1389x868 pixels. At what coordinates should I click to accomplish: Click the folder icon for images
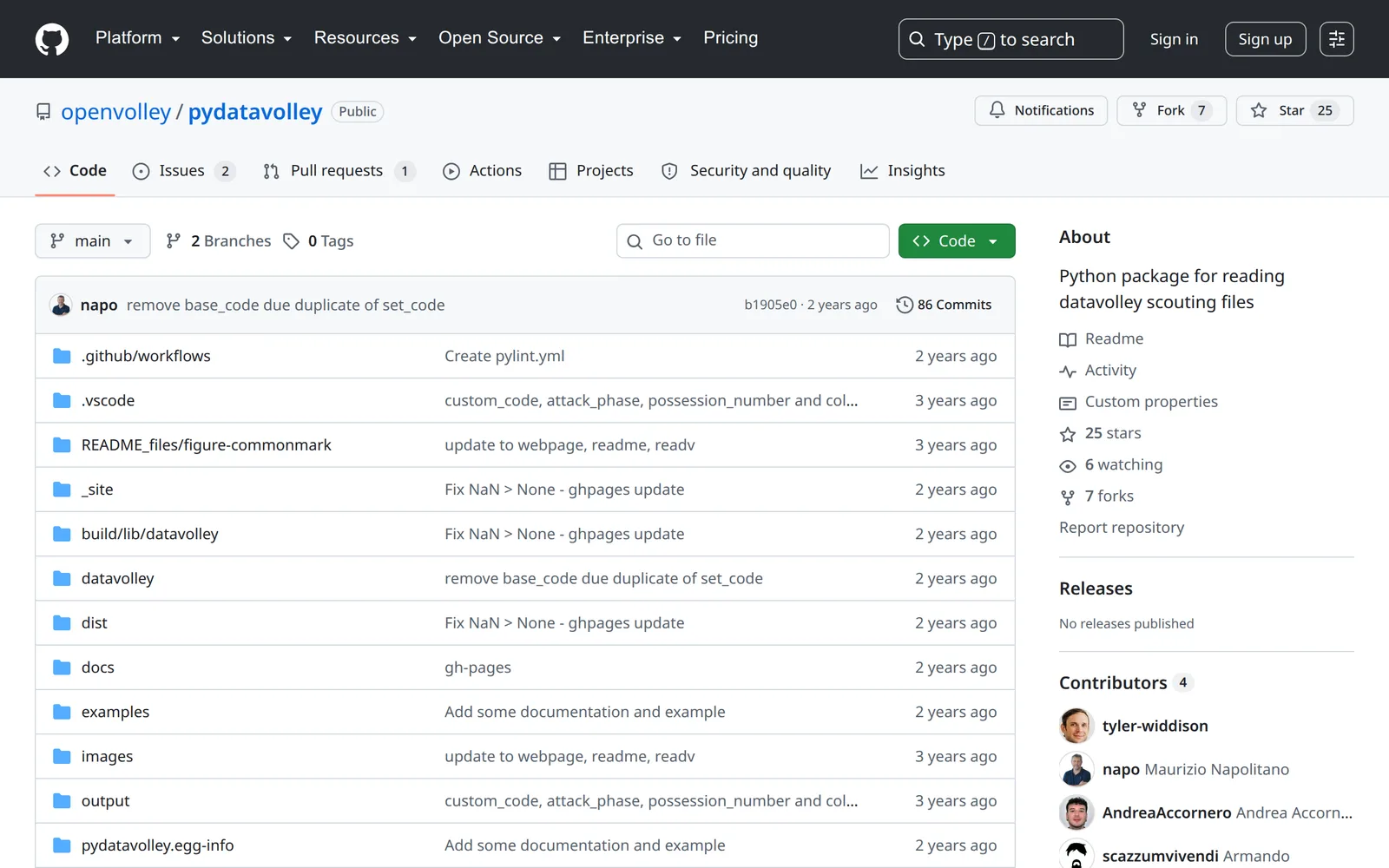(62, 756)
